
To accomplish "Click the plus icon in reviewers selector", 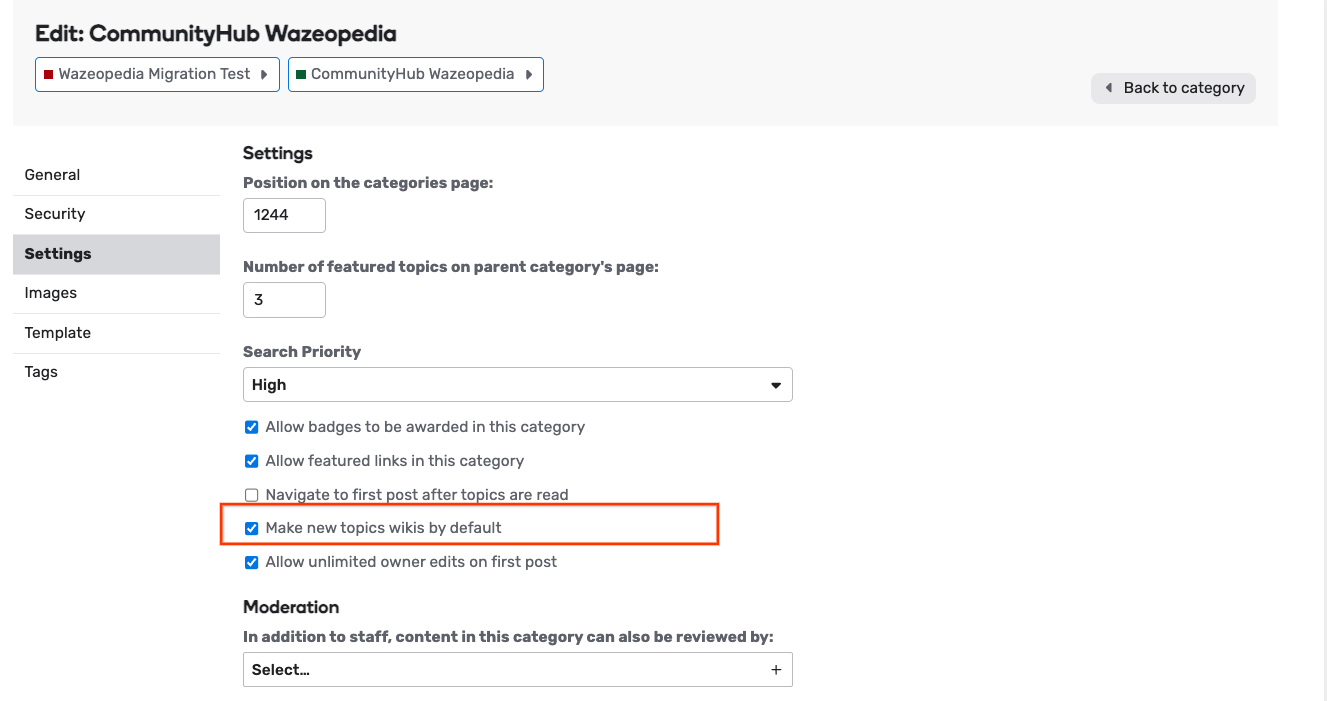I will pos(776,670).
